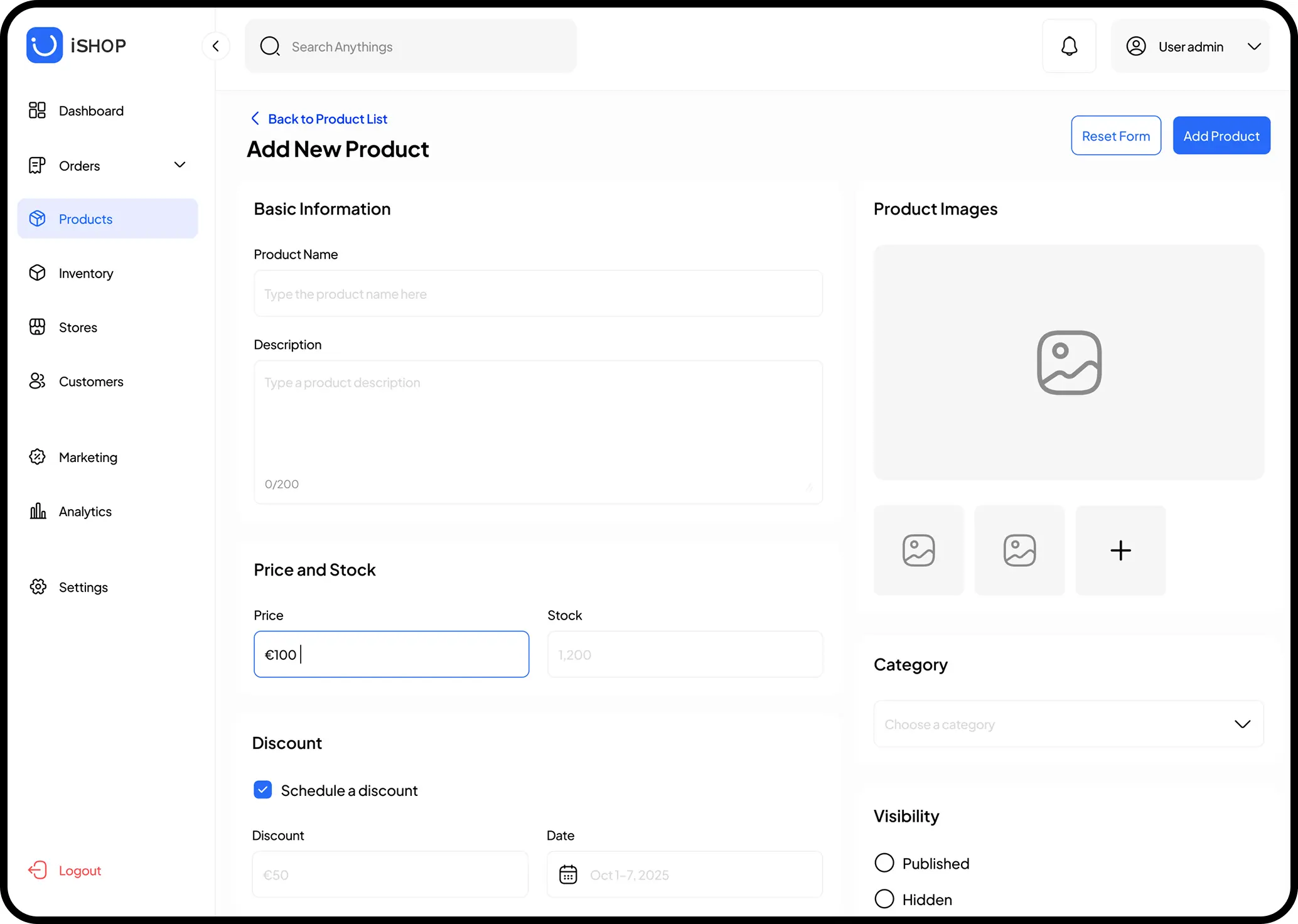Open Analytics from the sidebar

click(85, 512)
